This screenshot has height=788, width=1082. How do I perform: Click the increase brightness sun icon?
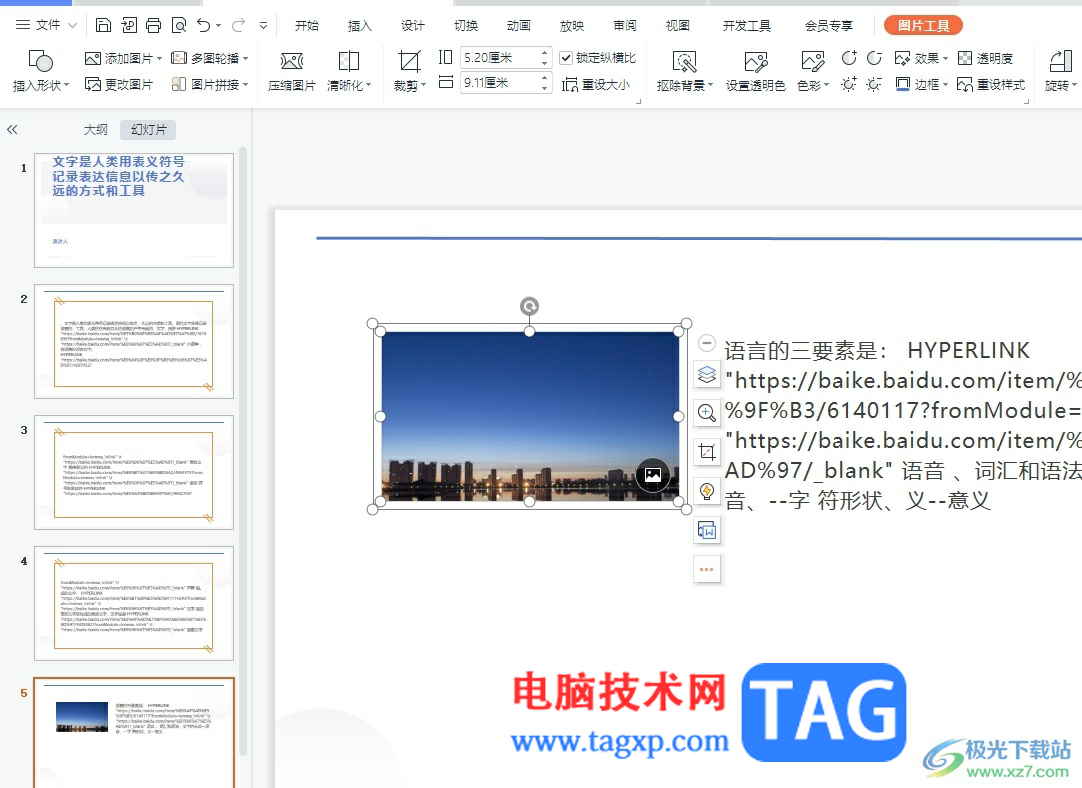pyautogui.click(x=849, y=84)
